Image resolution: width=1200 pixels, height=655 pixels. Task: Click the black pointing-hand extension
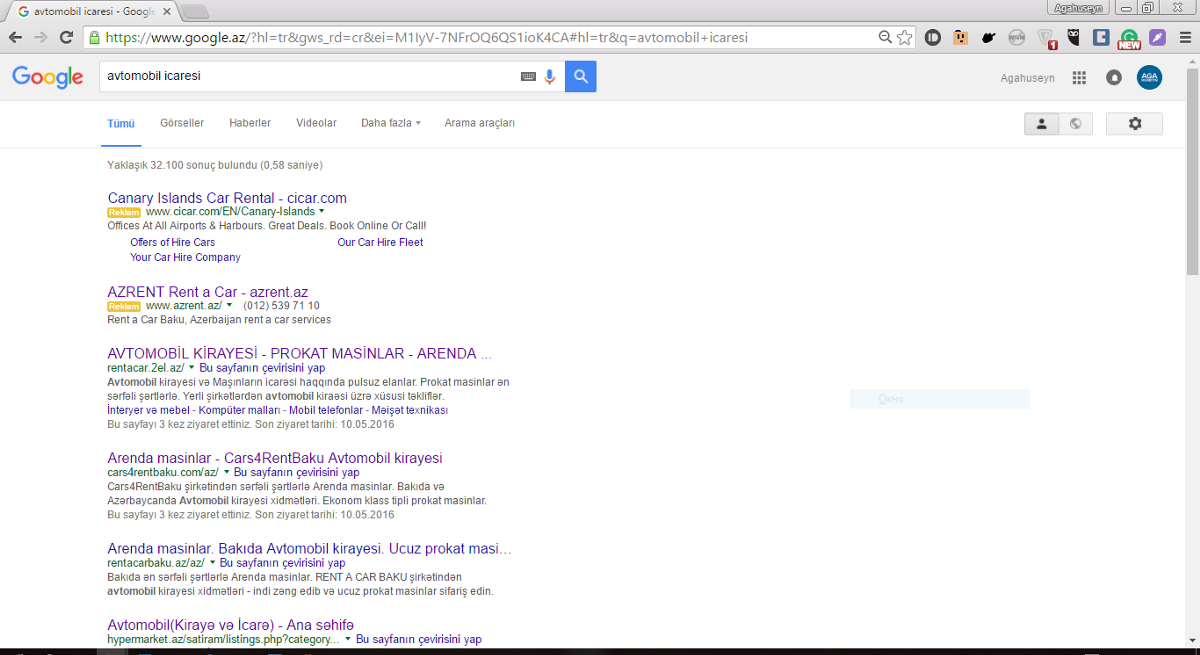(989, 38)
